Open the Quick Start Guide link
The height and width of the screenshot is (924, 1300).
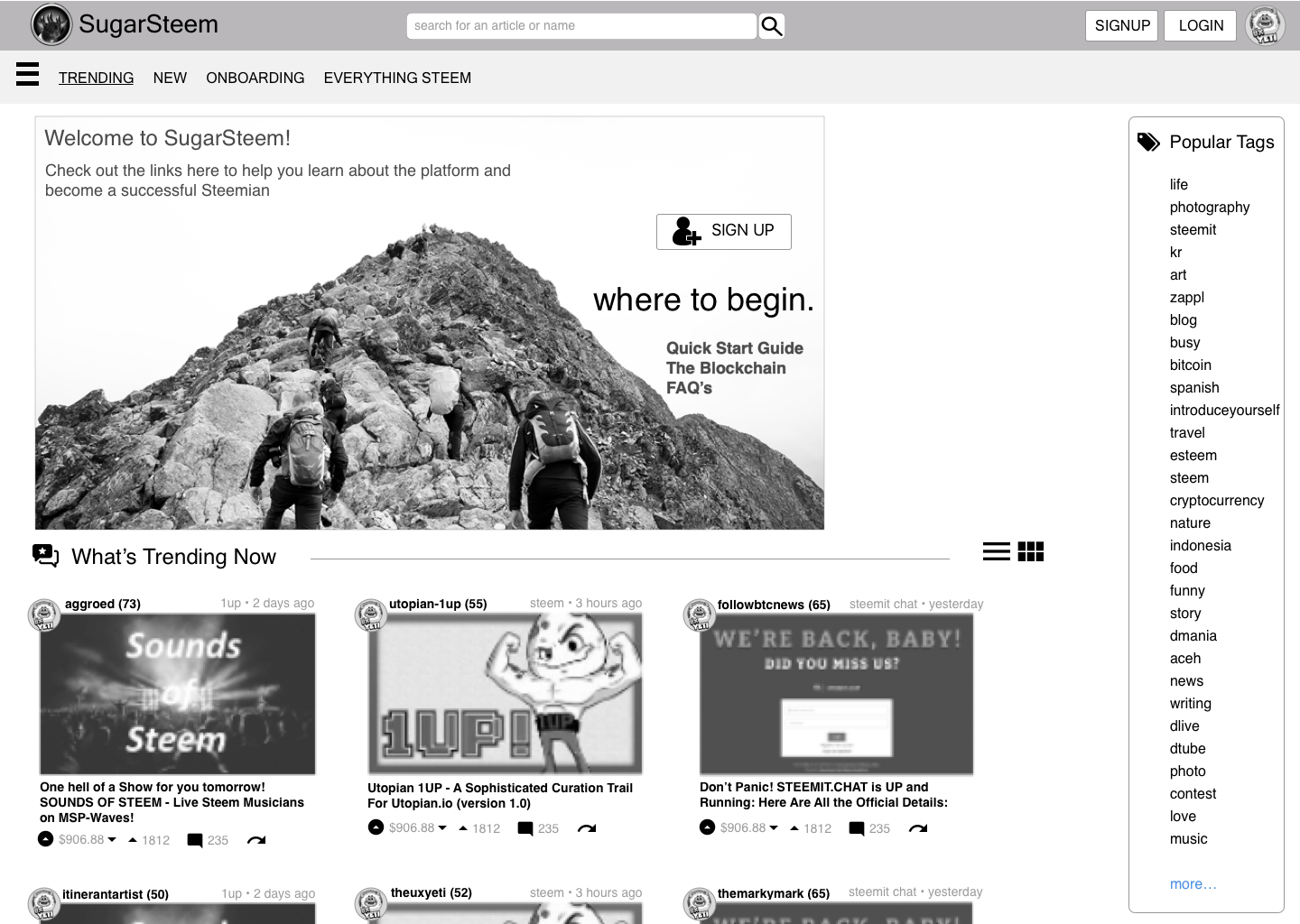pyautogui.click(x=735, y=348)
